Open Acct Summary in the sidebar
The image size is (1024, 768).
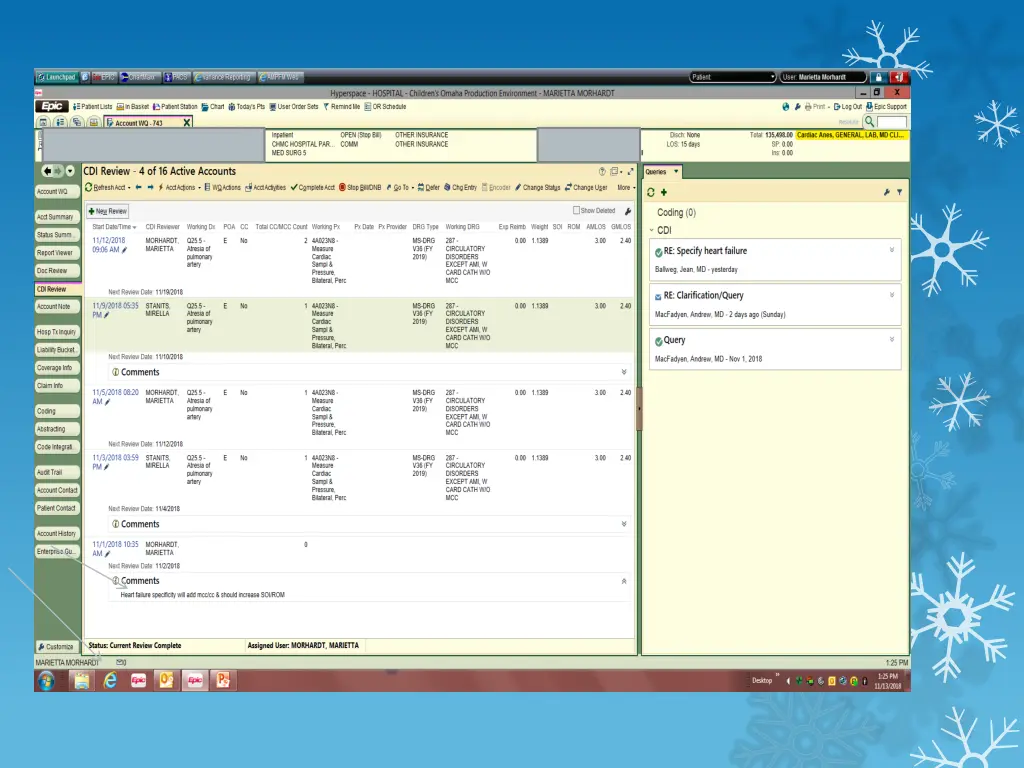[57, 217]
